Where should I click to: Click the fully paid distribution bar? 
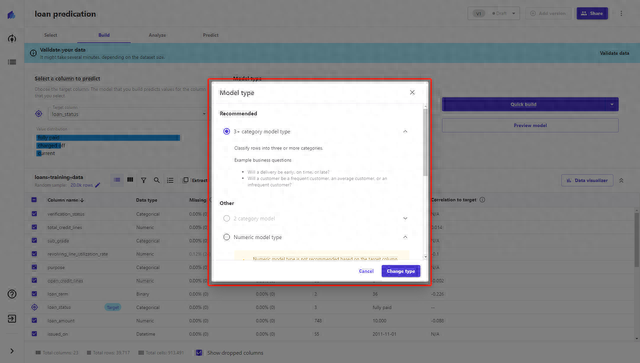[108, 138]
